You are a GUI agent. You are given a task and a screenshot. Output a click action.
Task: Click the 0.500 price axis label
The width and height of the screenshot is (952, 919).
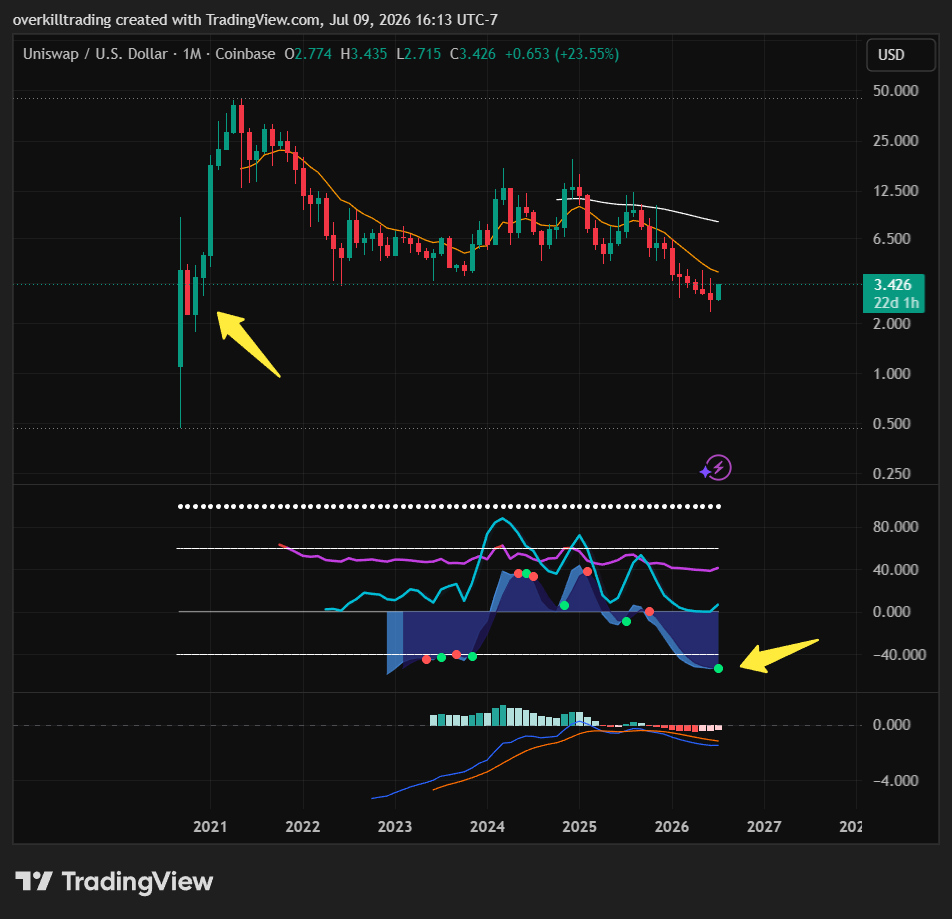[x=892, y=424]
